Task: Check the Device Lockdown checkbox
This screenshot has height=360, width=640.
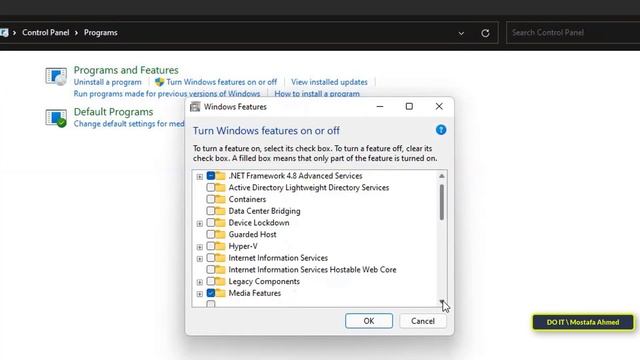Action: click(x=211, y=223)
